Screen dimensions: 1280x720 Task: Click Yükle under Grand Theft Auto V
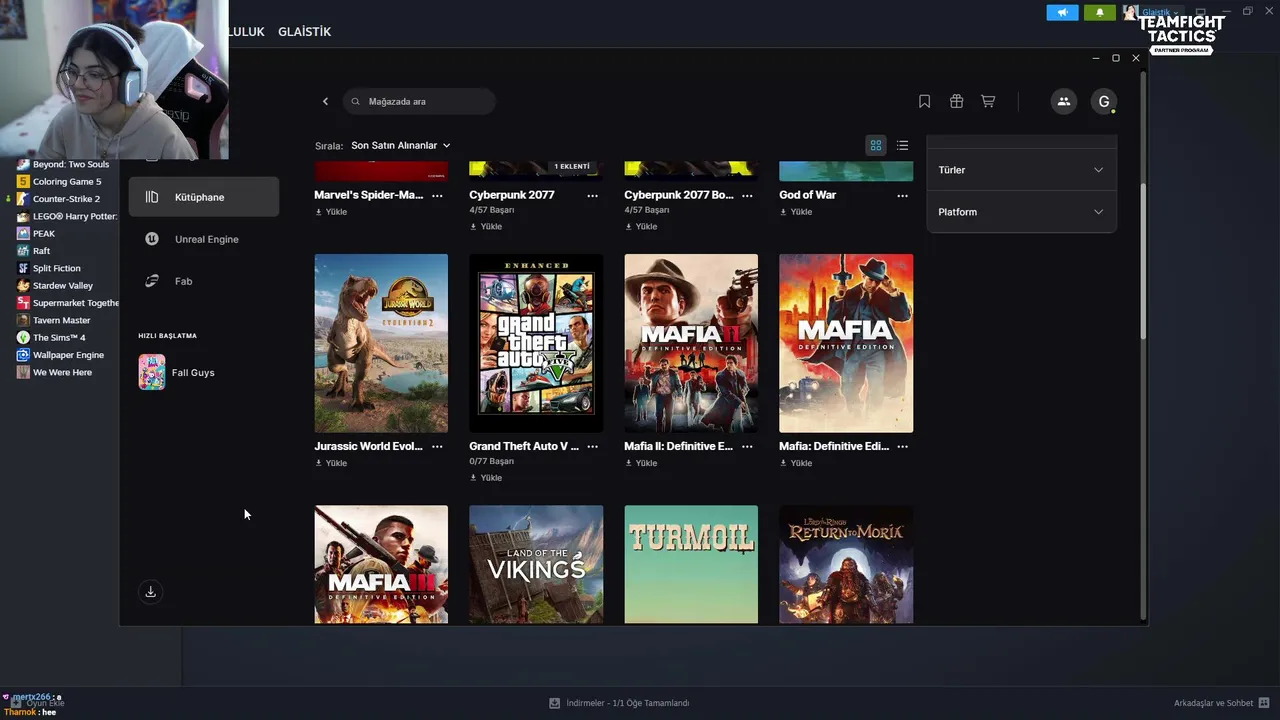point(486,478)
